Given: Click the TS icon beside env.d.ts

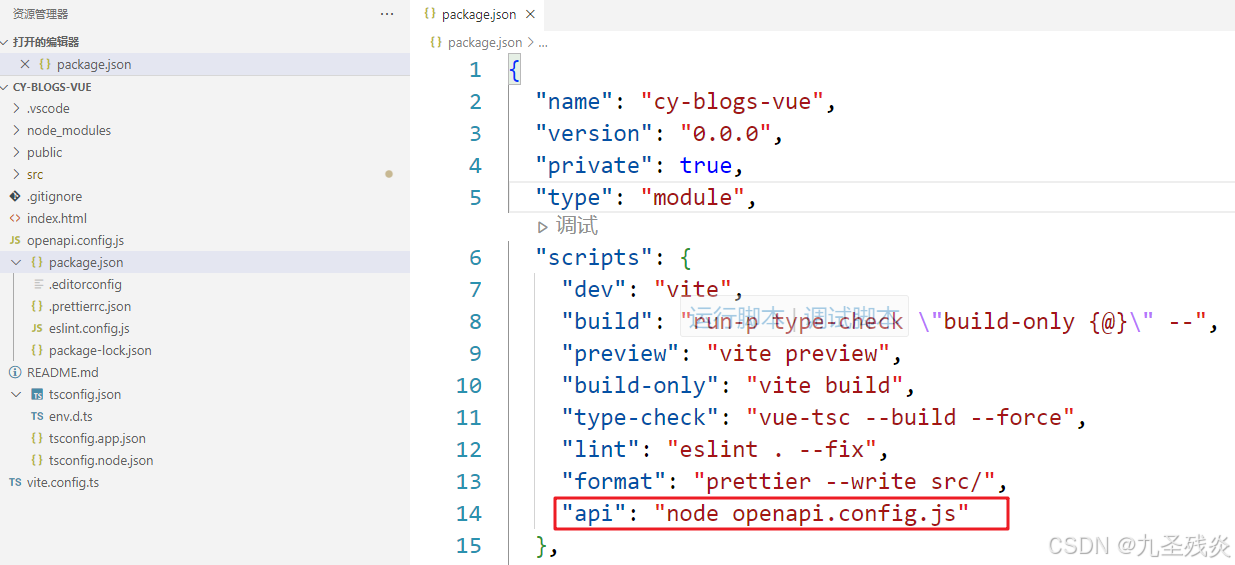Looking at the screenshot, I should [37, 416].
